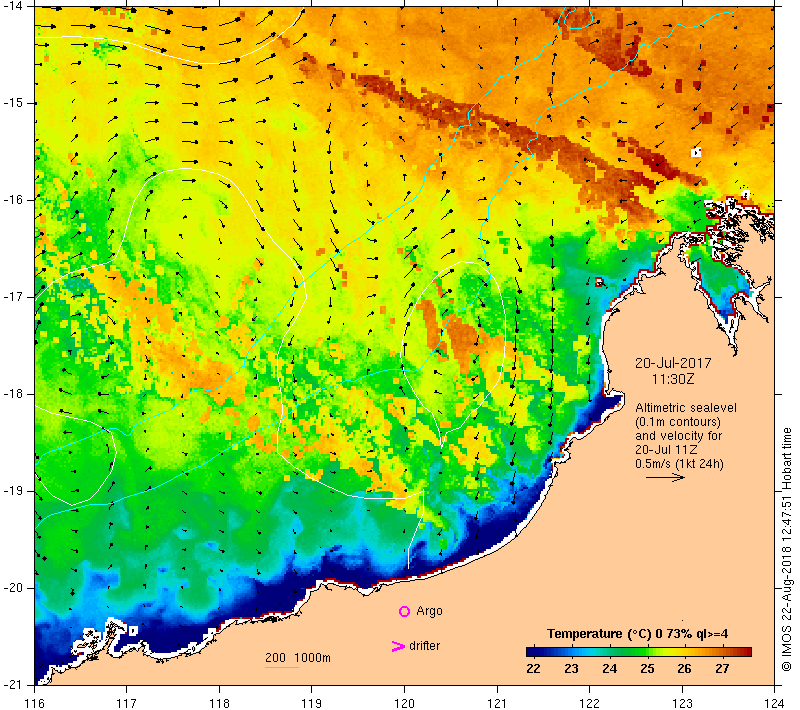Click the color bar value '24'
Screen dimensions: 800x710
tap(609, 669)
